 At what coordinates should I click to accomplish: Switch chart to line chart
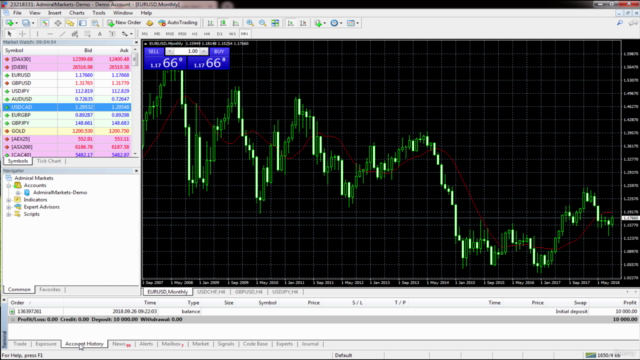[236, 23]
